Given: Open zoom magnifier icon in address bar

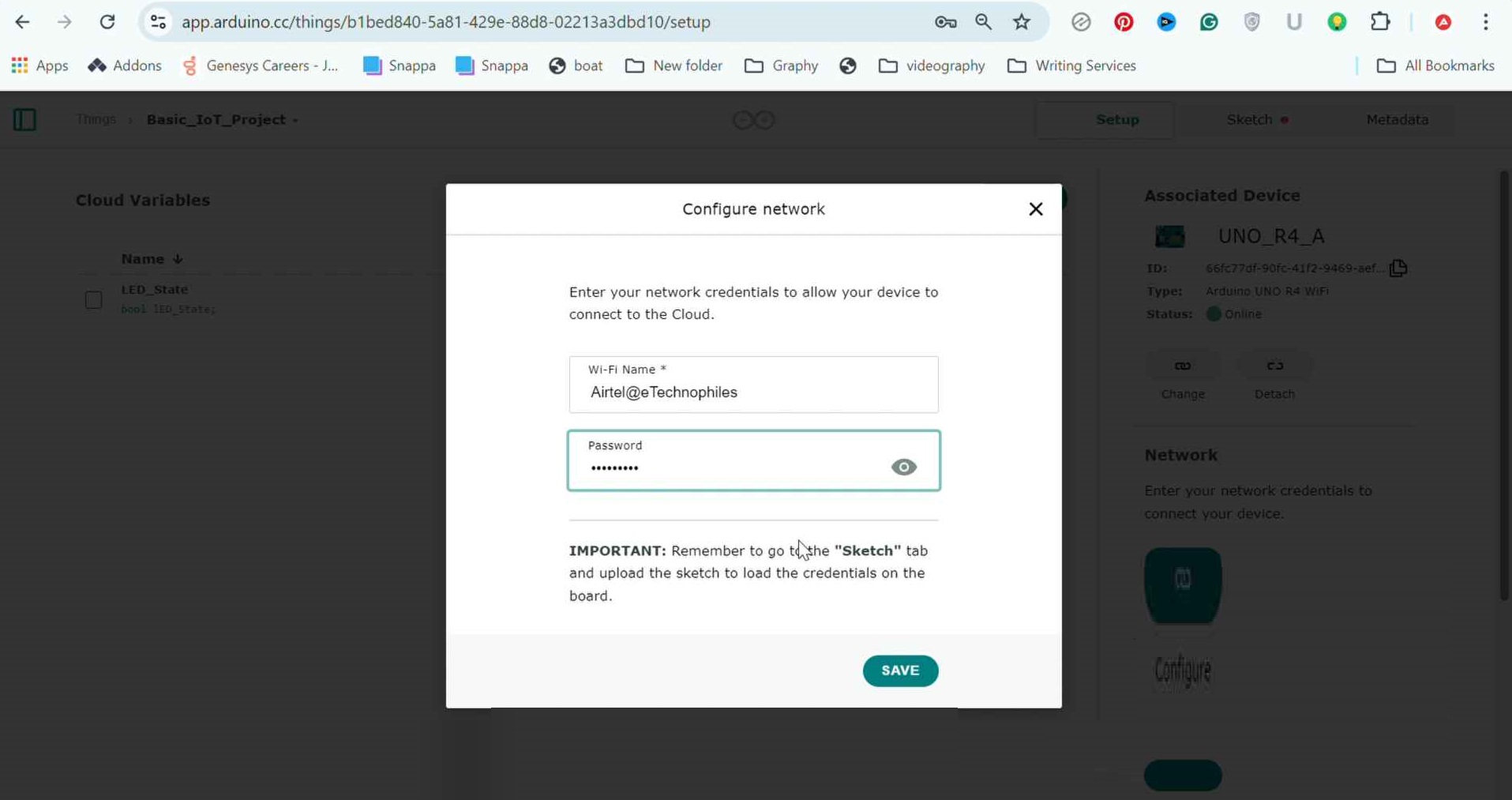Looking at the screenshot, I should pos(983,22).
